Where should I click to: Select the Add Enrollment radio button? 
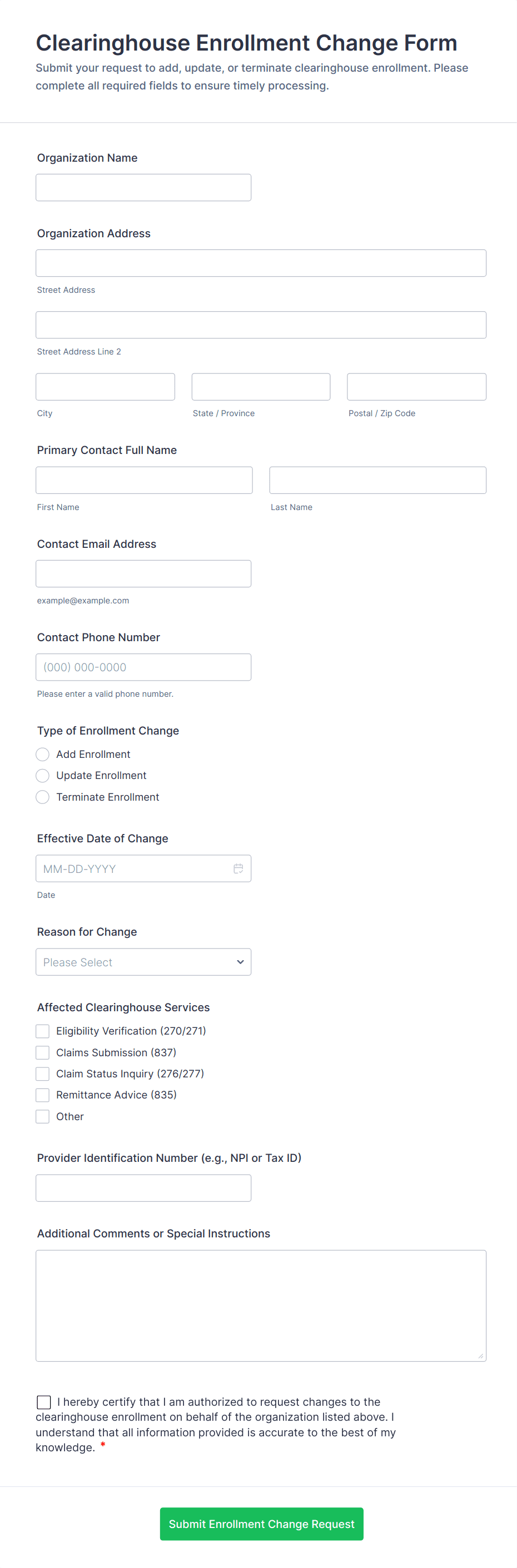coord(43,754)
